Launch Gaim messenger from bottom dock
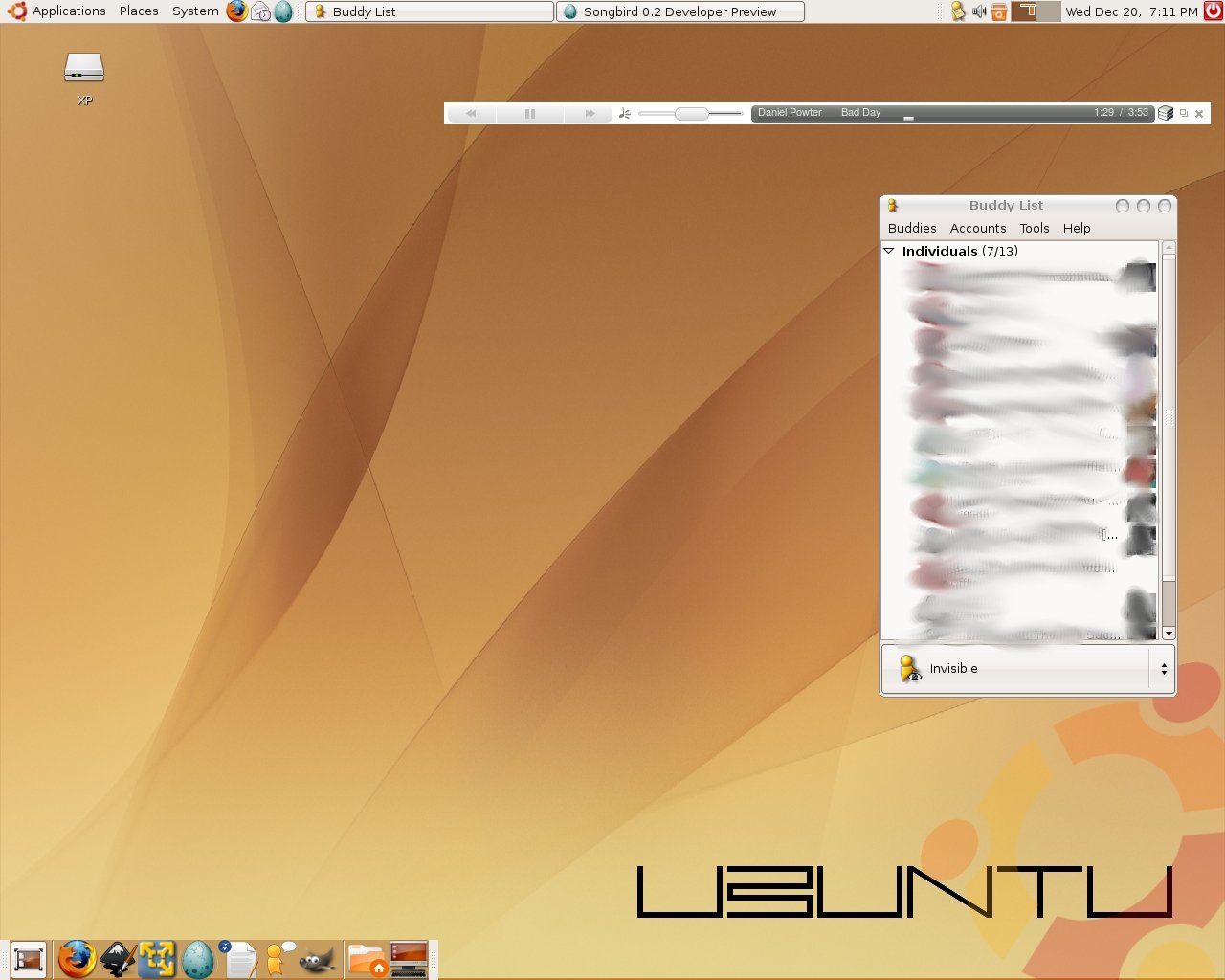The width and height of the screenshot is (1225, 980). pyautogui.click(x=279, y=959)
